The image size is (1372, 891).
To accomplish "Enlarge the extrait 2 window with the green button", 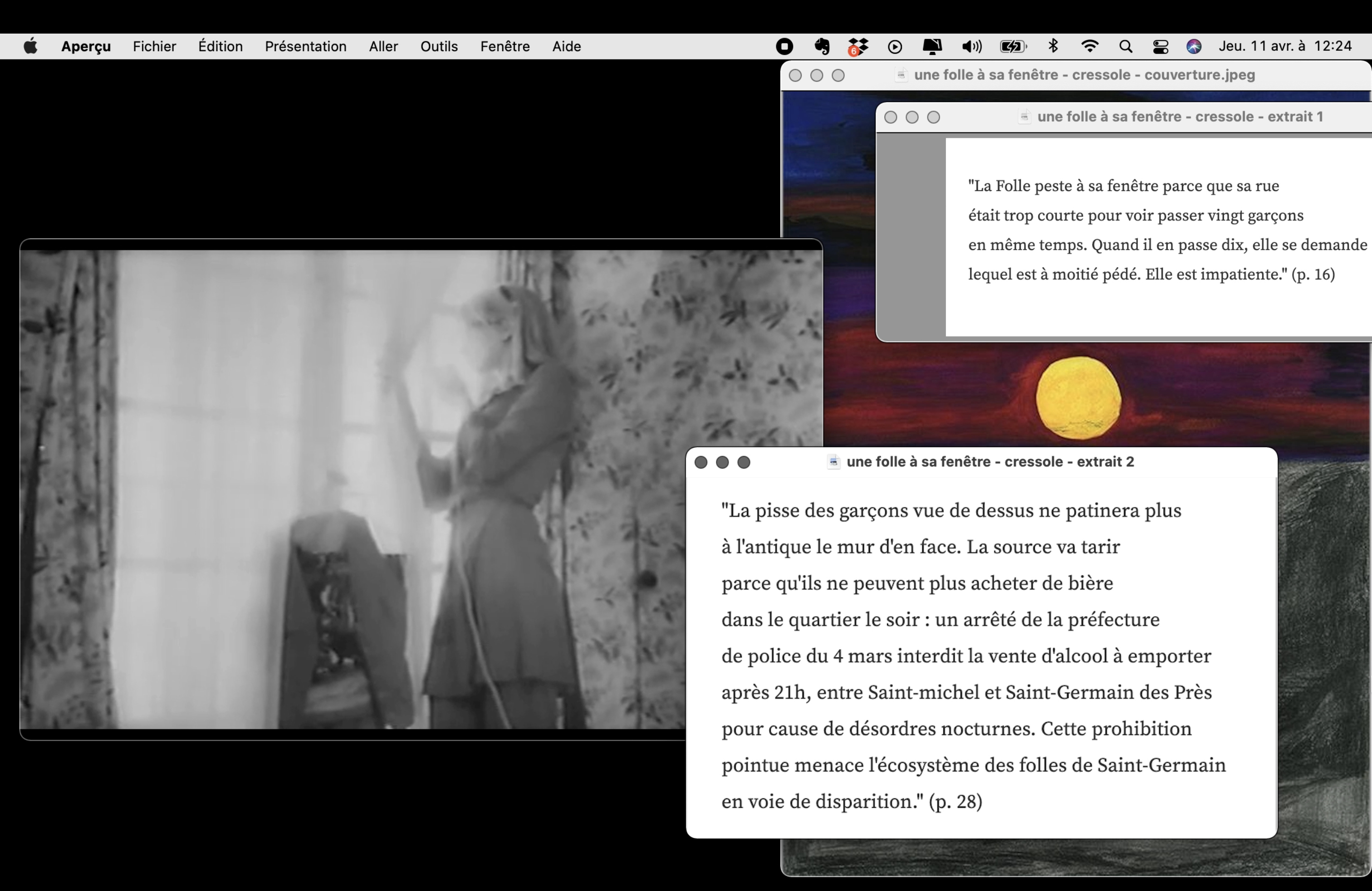I will click(x=743, y=462).
